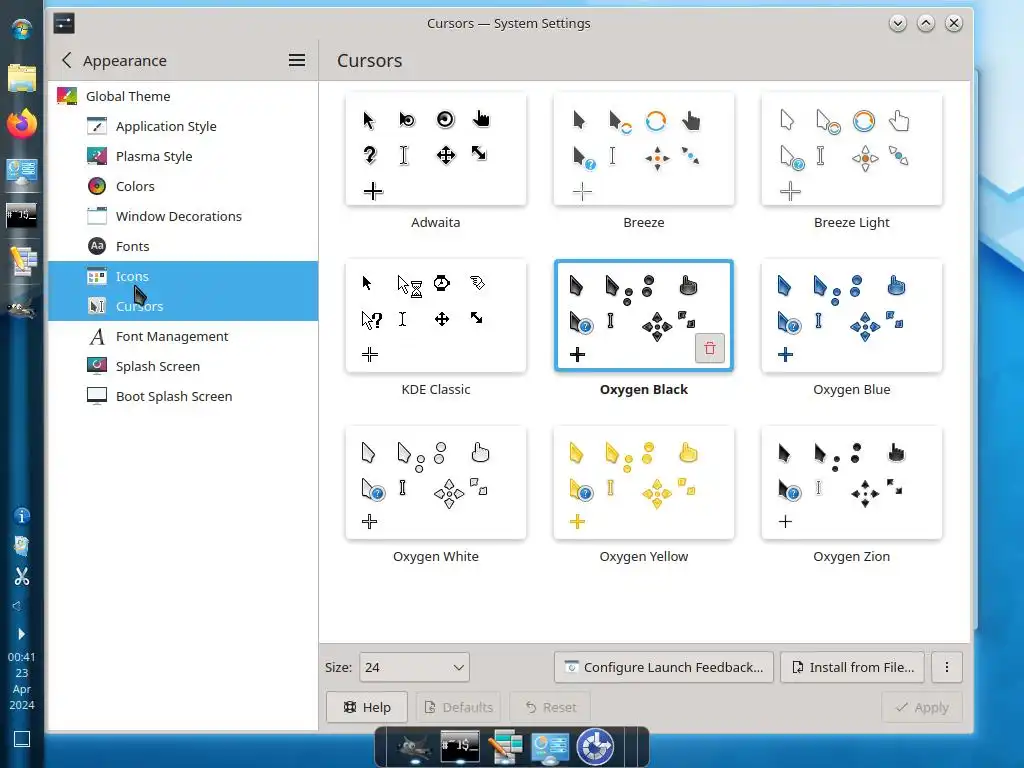
Task: Open the three-dot more options menu
Action: [x=947, y=667]
